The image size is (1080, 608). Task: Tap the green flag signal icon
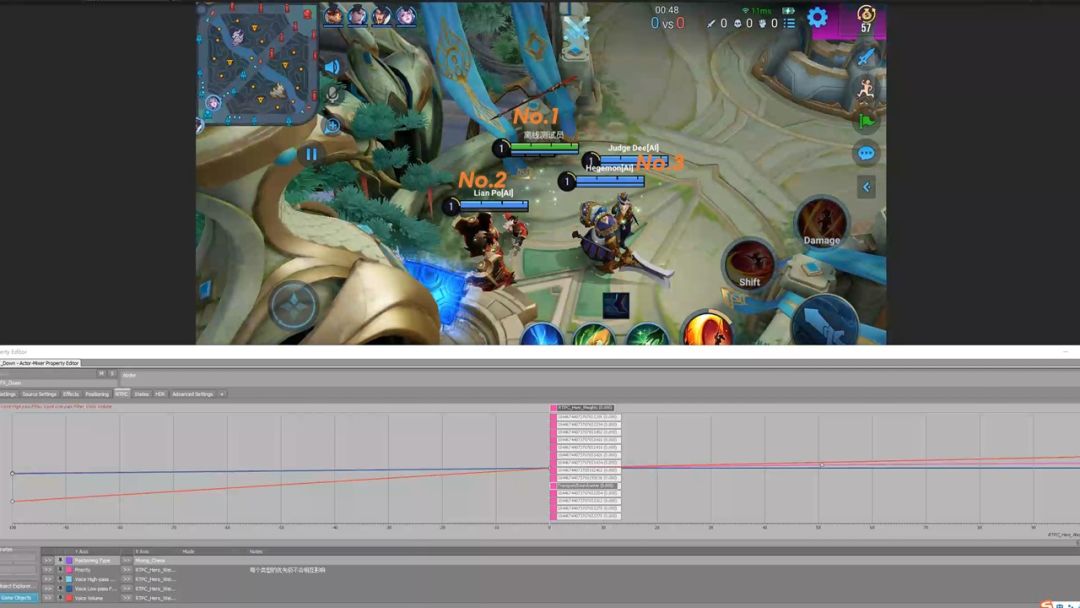[x=866, y=121]
